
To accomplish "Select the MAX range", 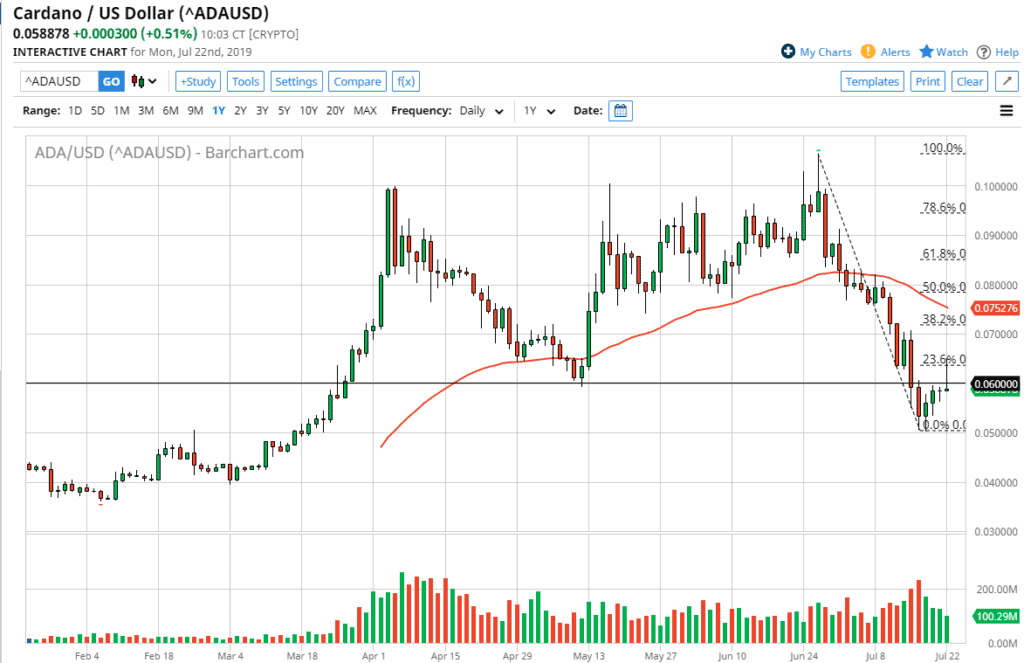I will click(x=365, y=111).
